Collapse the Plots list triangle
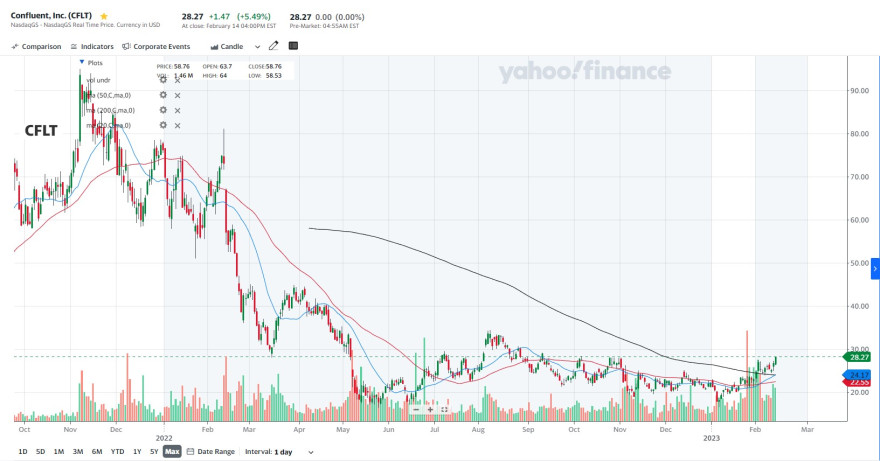The width and height of the screenshot is (880, 461). click(x=82, y=62)
